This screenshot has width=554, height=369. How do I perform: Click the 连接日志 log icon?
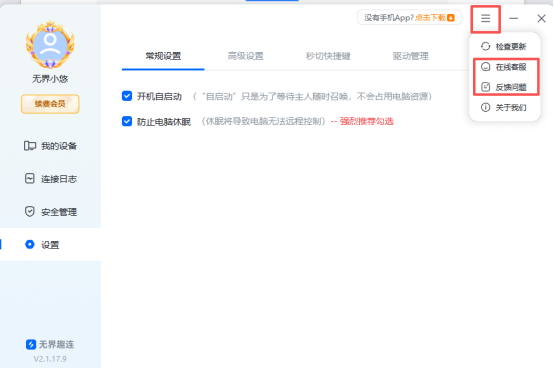coord(30,178)
